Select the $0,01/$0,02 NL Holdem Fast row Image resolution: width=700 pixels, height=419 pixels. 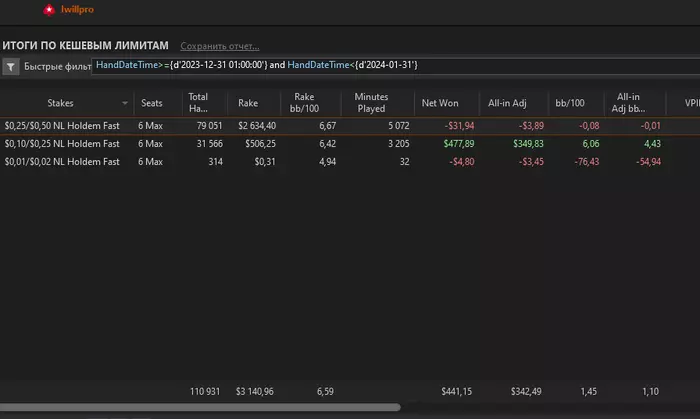[63, 161]
